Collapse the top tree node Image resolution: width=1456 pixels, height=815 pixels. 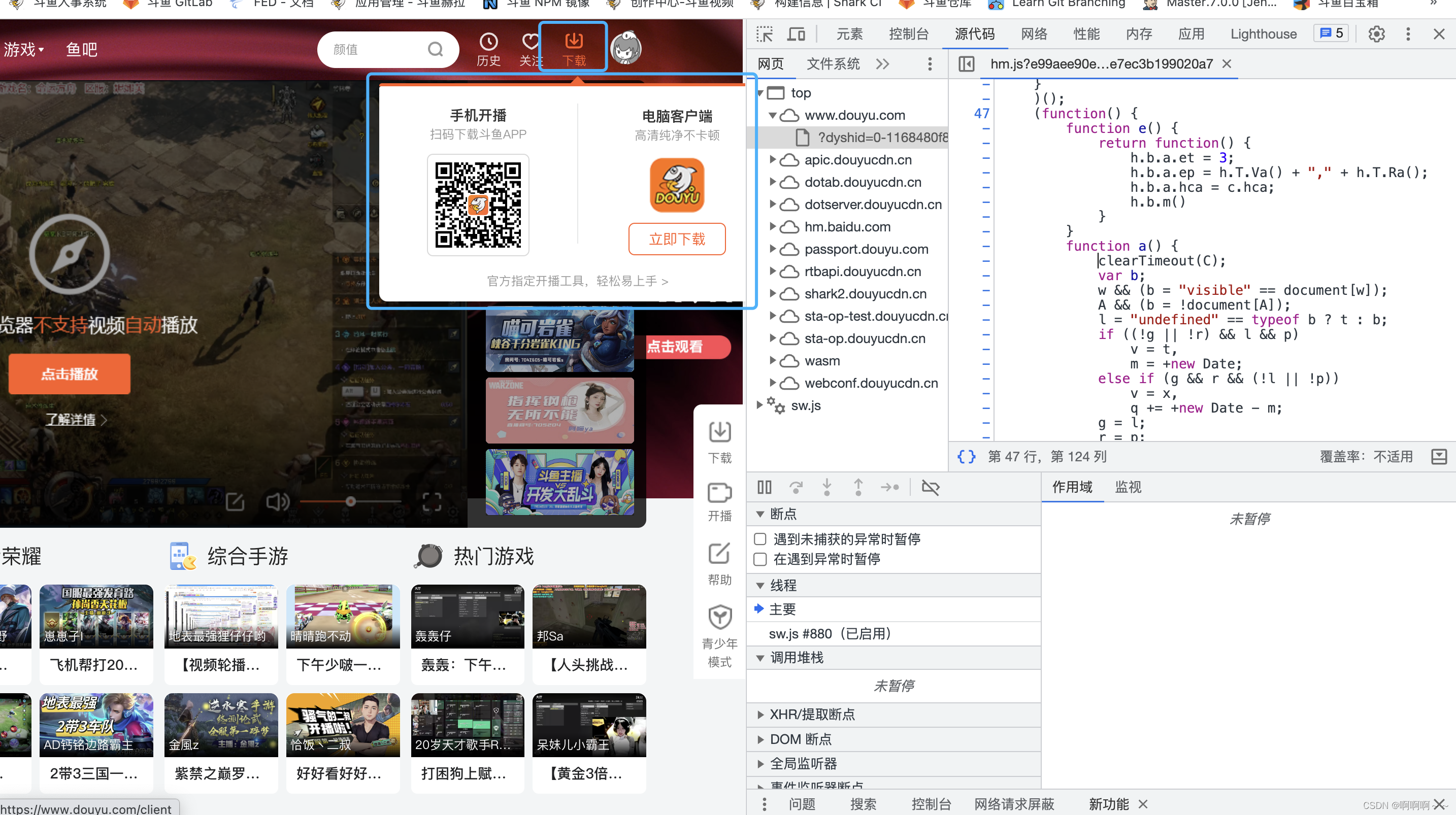[761, 93]
